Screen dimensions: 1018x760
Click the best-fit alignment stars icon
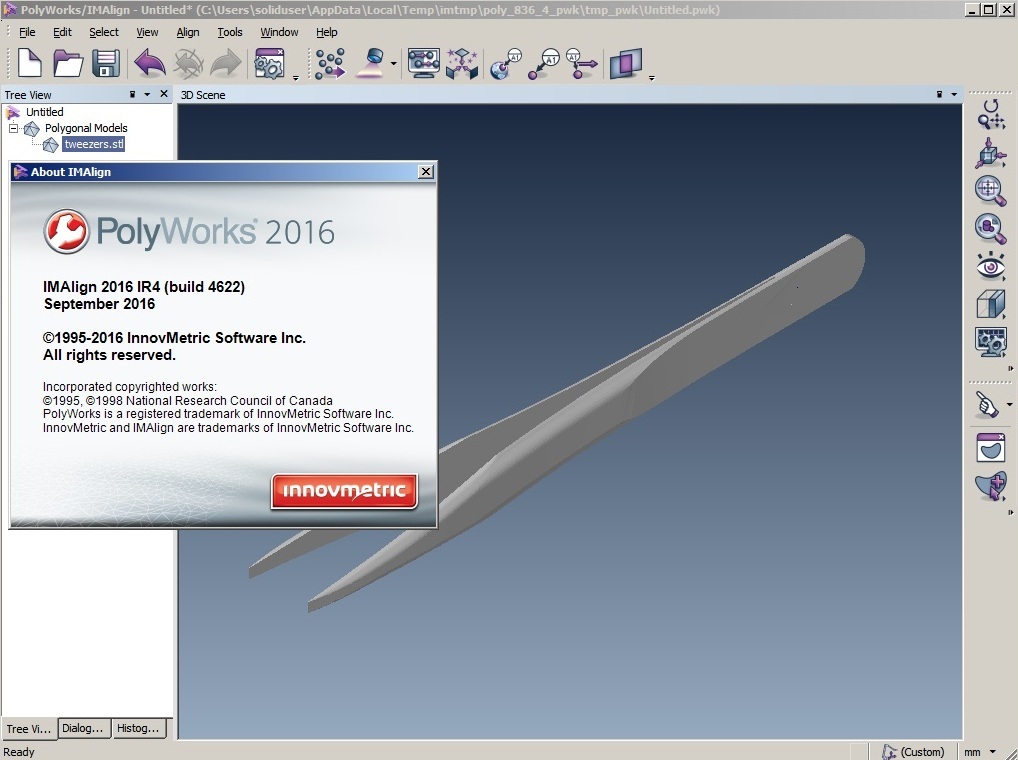point(462,64)
